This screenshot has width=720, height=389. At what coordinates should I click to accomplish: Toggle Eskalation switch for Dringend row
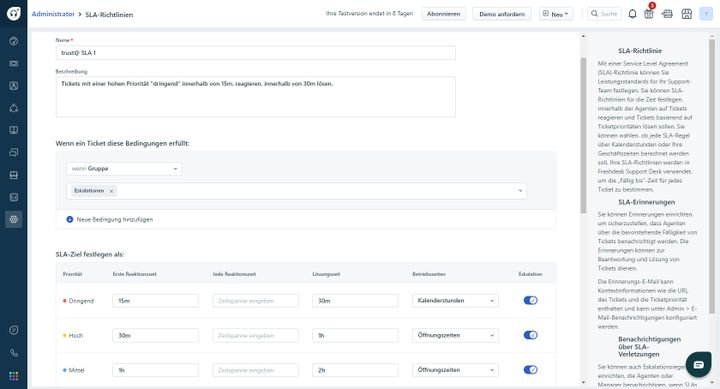click(530, 300)
